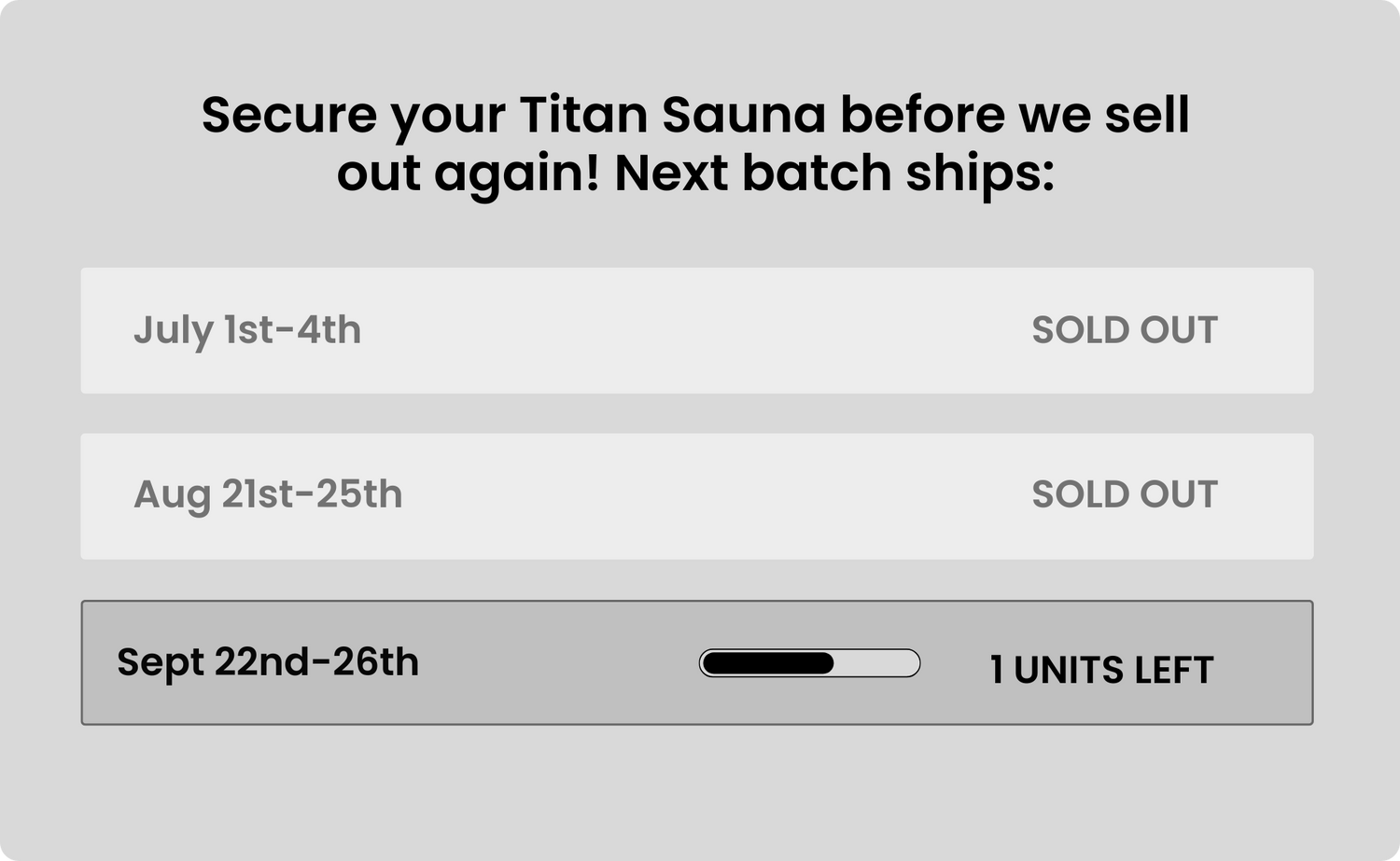Image resolution: width=1400 pixels, height=861 pixels.
Task: Click empty space between Aug date and SOLD OUT
Action: tap(717, 496)
